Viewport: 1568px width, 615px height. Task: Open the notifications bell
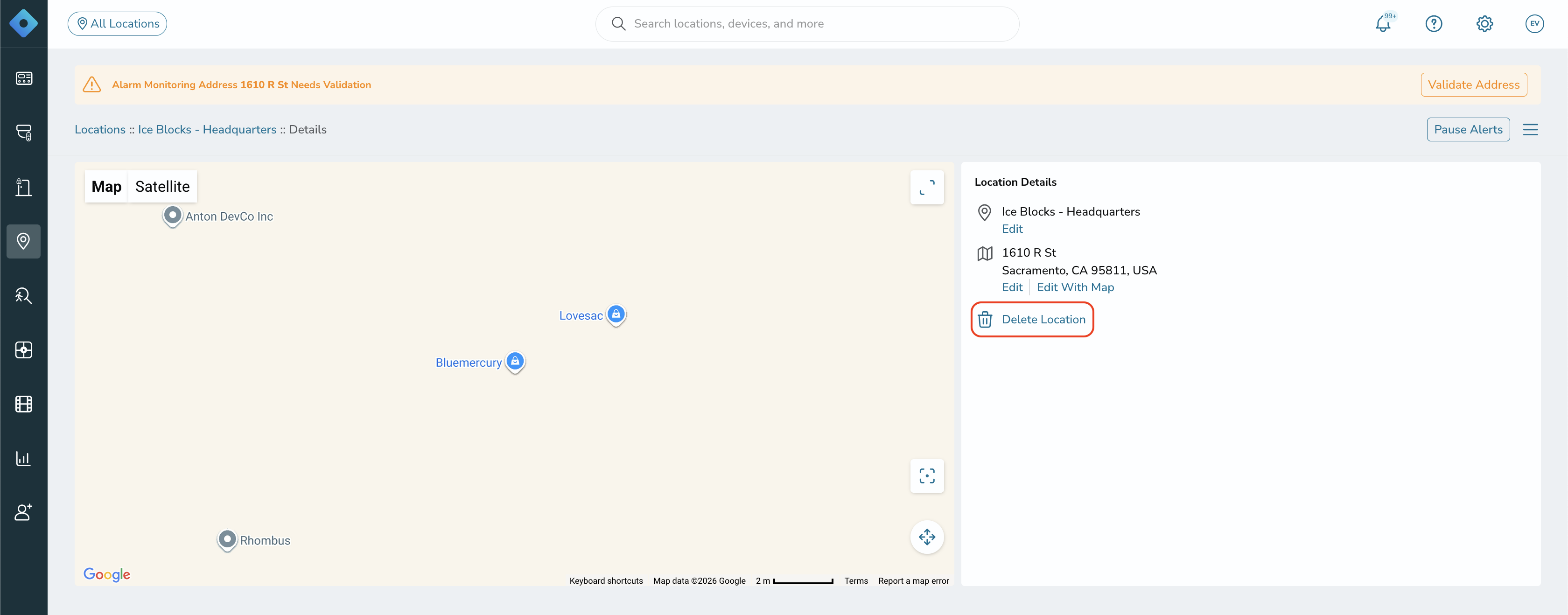(x=1384, y=24)
